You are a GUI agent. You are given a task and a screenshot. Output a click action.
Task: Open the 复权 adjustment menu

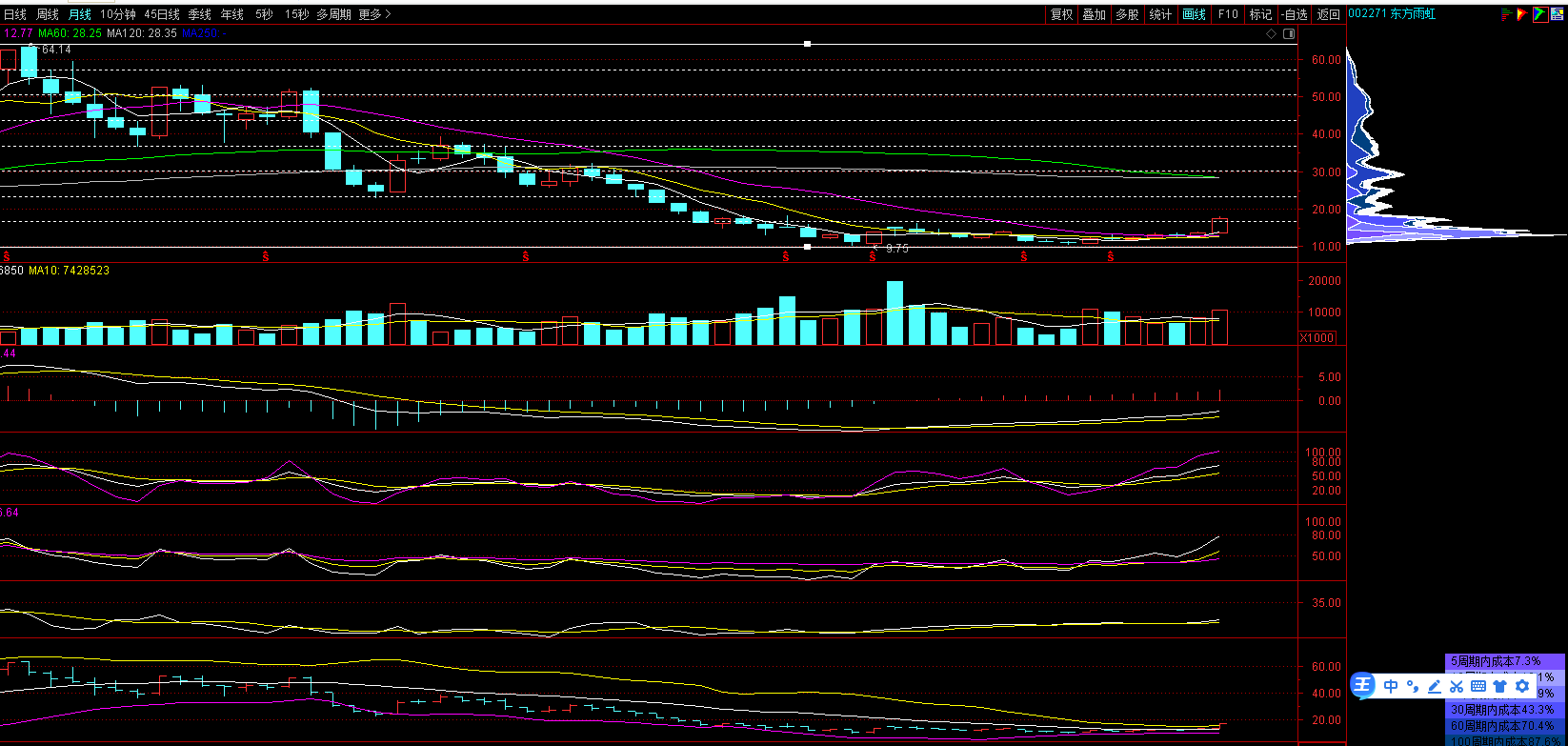click(x=1062, y=14)
